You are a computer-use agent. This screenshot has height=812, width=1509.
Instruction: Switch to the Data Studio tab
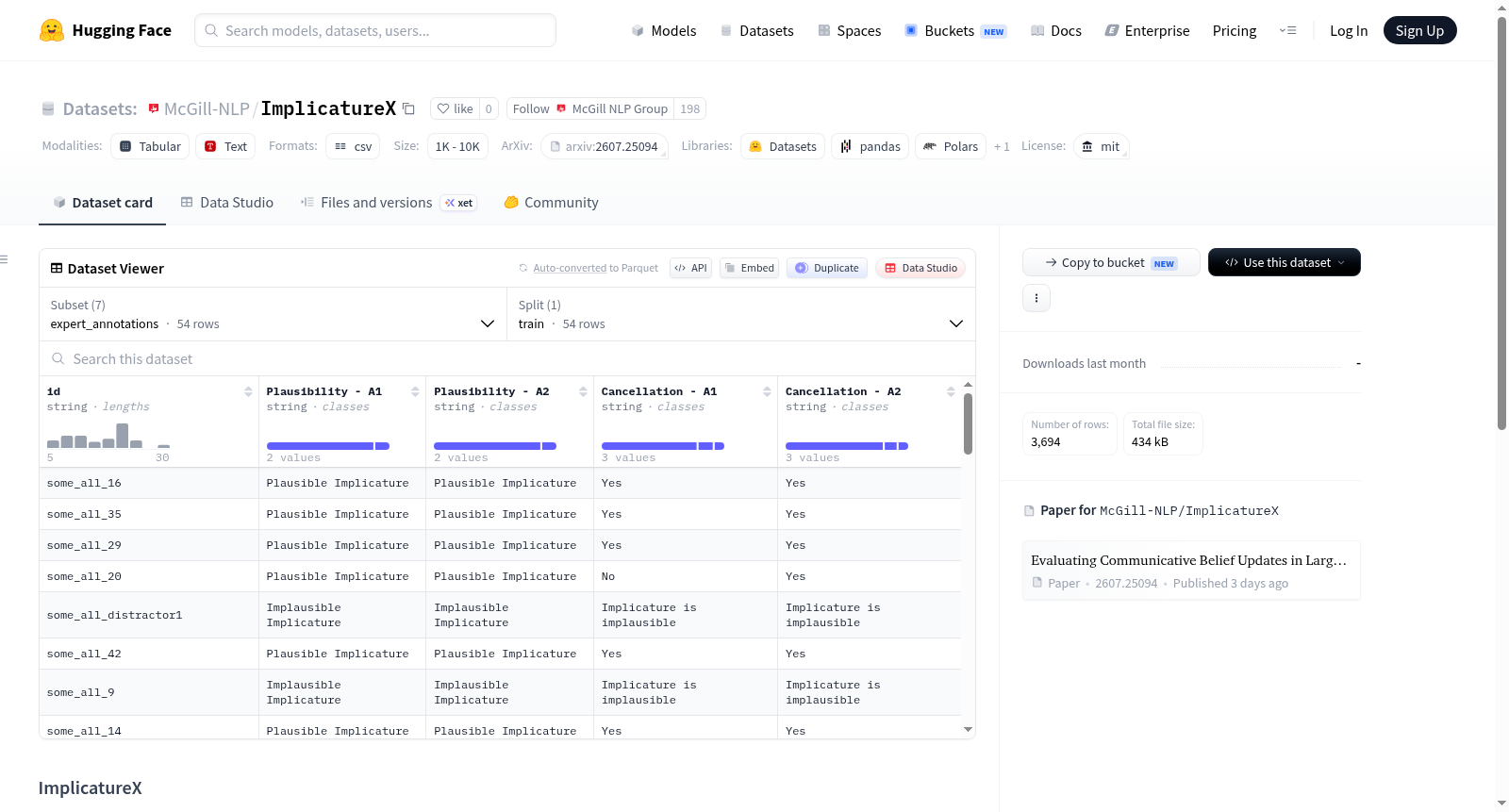pos(227,203)
